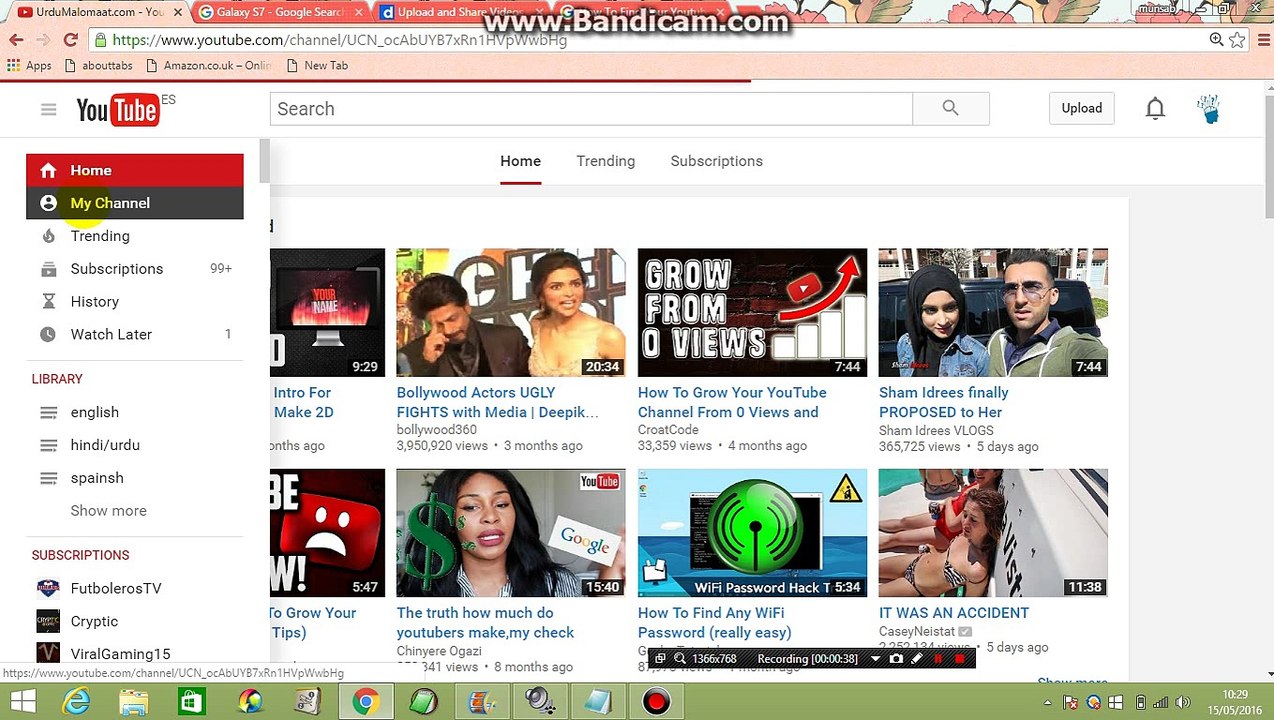This screenshot has height=720, width=1274.
Task: Open the Amazon.co.uk bookmark
Action: (208, 65)
